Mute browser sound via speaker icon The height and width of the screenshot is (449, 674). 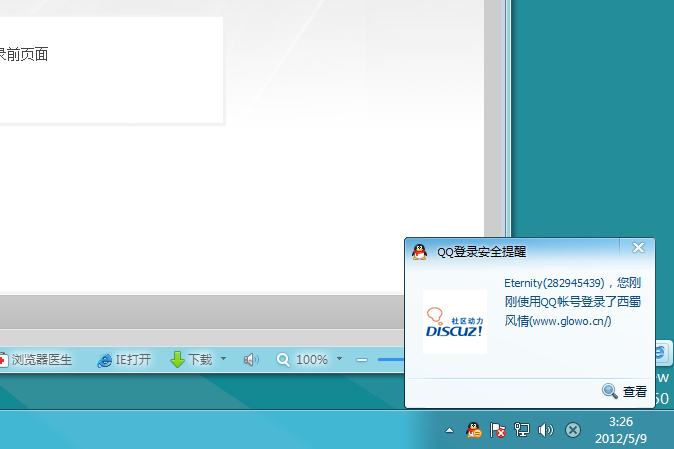[x=251, y=360]
